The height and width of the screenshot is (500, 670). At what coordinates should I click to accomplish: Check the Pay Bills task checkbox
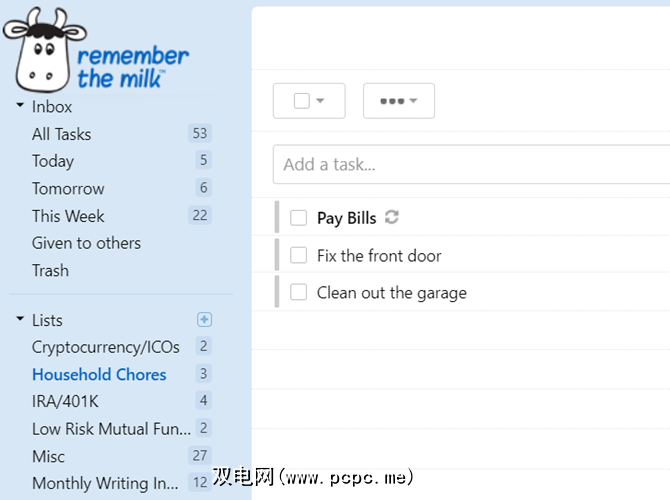pyautogui.click(x=298, y=218)
